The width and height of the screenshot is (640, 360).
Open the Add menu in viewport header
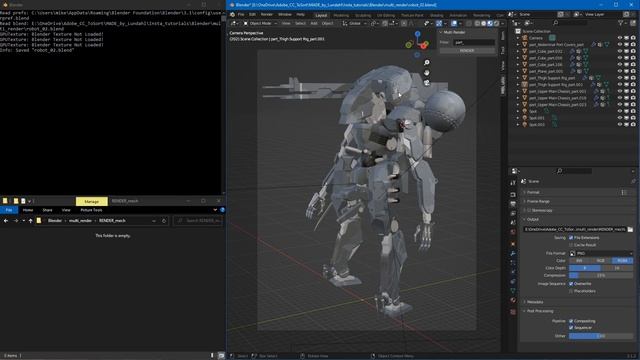click(x=314, y=24)
